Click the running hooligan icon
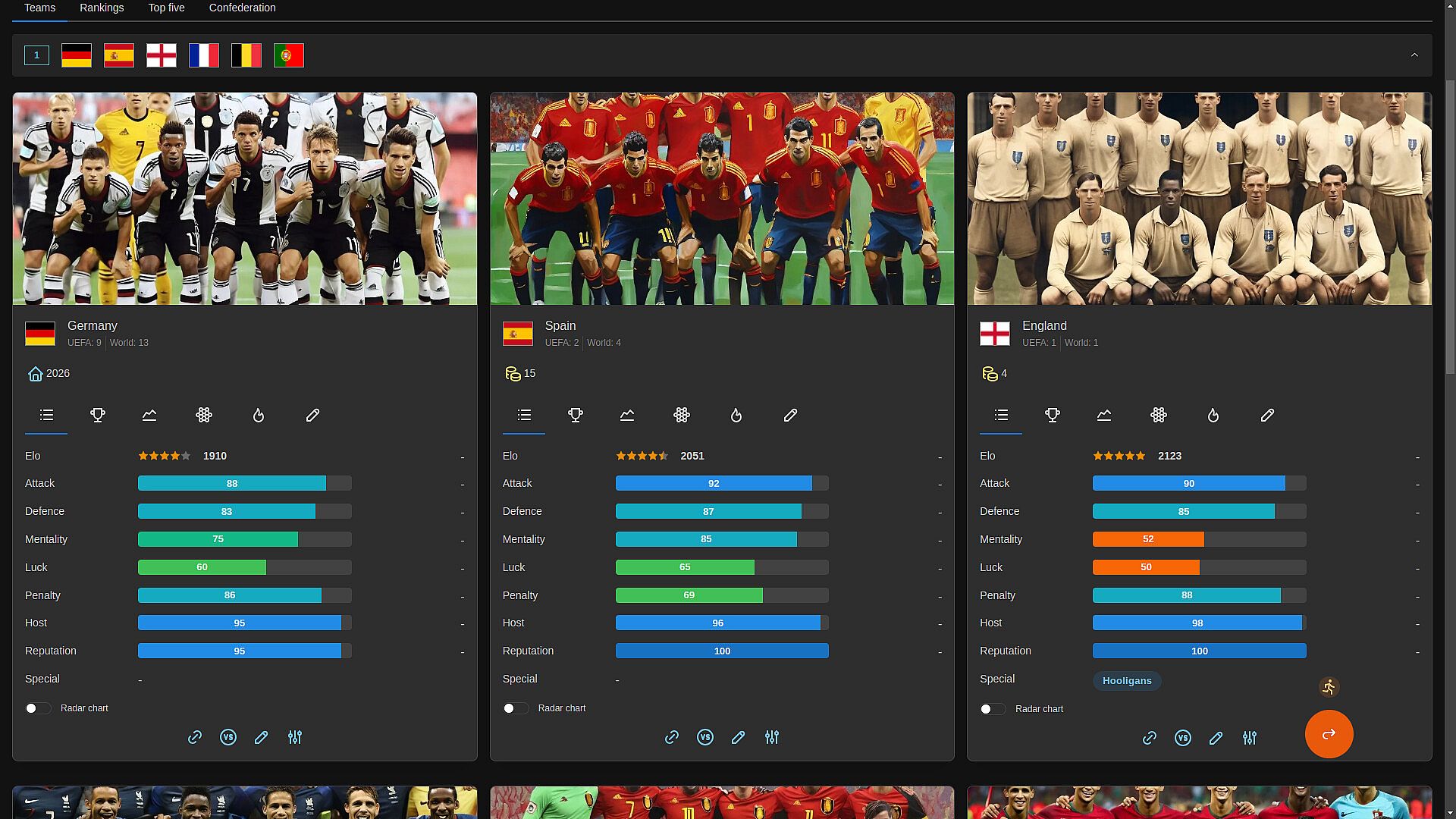 click(1329, 687)
